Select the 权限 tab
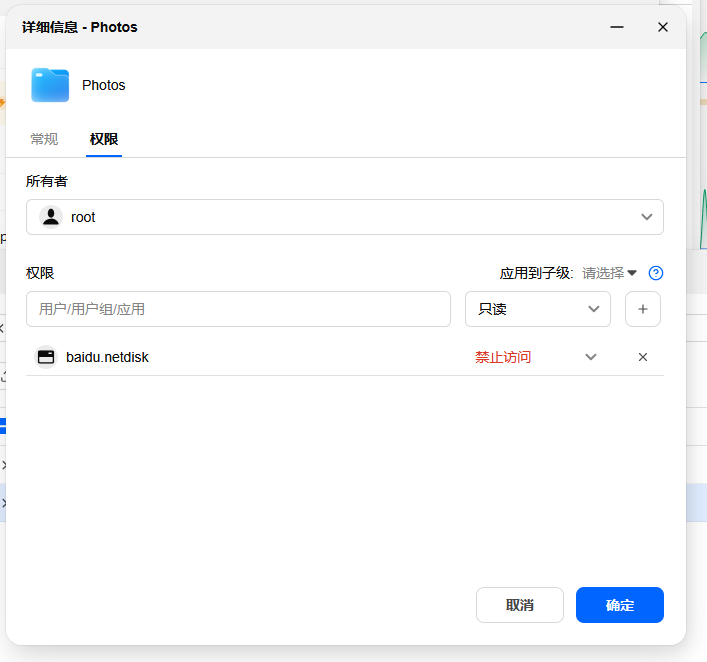 click(104, 139)
